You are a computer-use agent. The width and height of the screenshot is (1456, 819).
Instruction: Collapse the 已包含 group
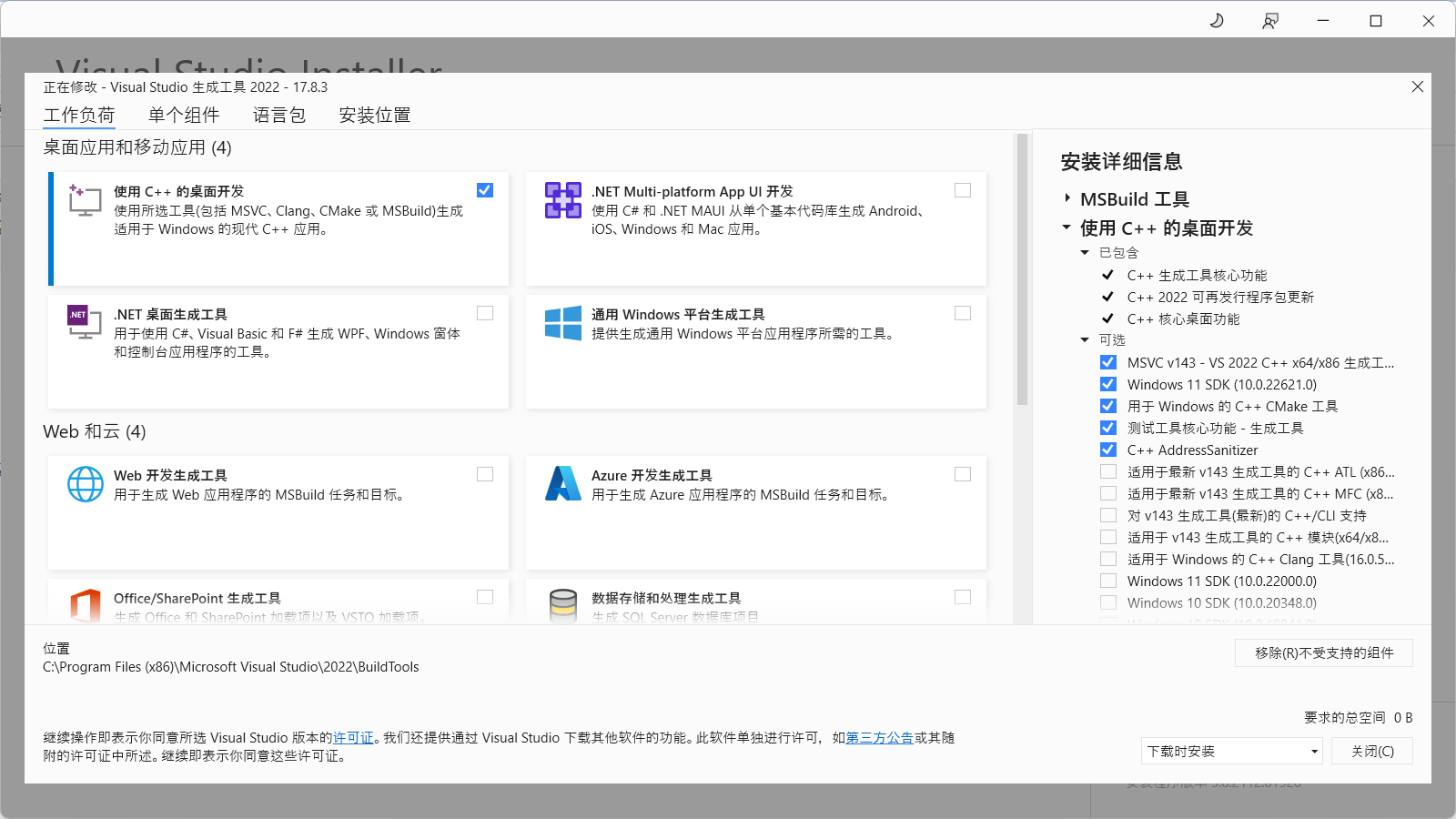click(1085, 252)
